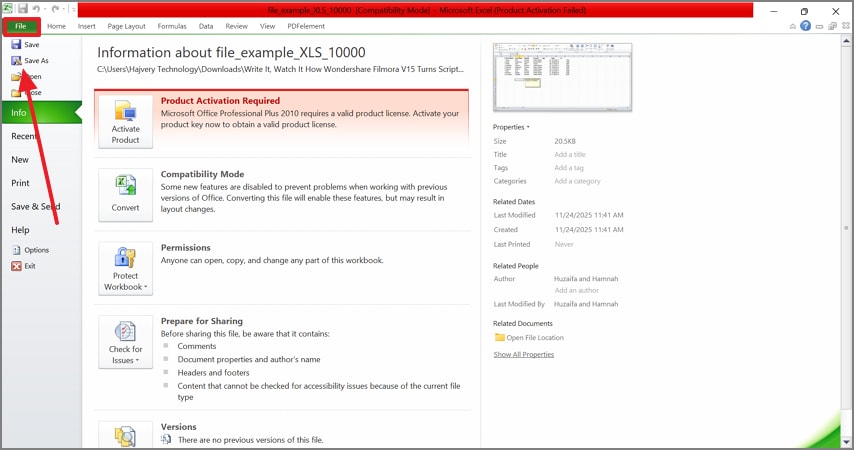Click the scrollbar down arrow
This screenshot has width=854, height=450.
[x=846, y=442]
